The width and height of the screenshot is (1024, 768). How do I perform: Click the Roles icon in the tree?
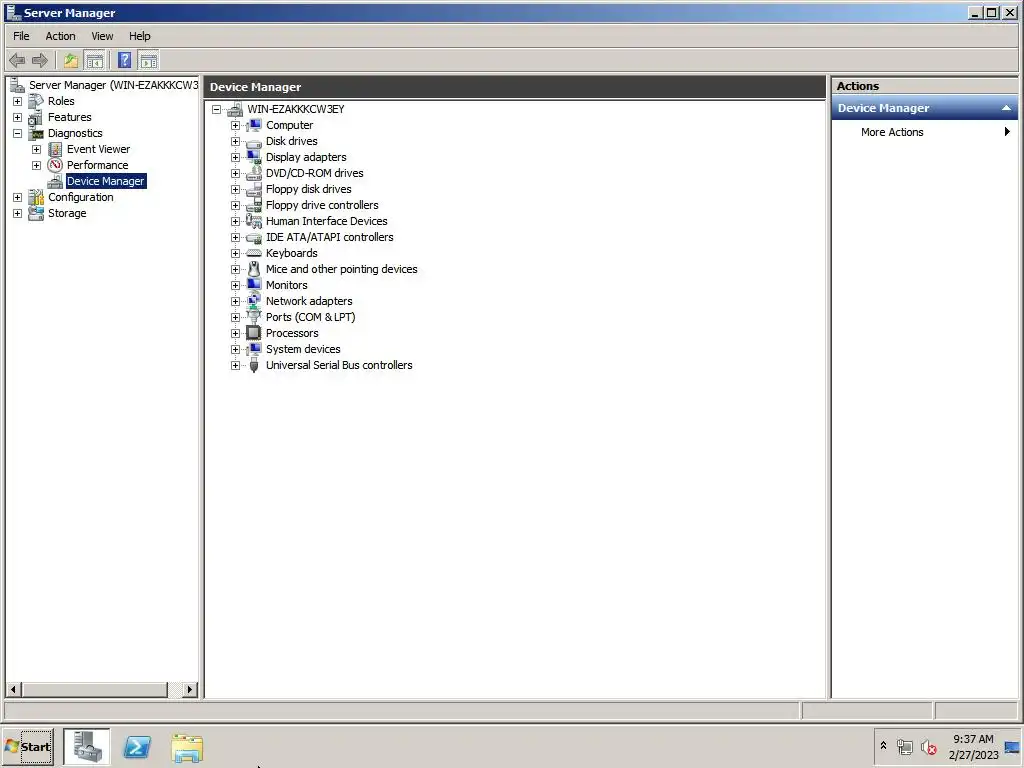[x=36, y=101]
